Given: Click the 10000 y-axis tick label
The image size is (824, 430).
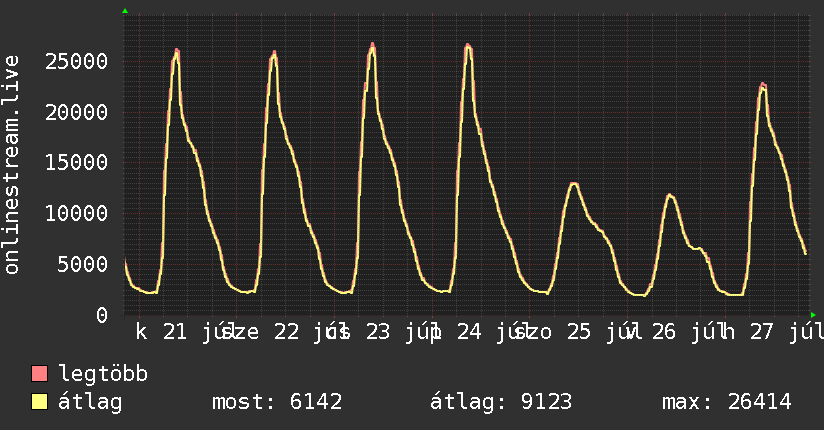Looking at the screenshot, I should click(76, 214).
